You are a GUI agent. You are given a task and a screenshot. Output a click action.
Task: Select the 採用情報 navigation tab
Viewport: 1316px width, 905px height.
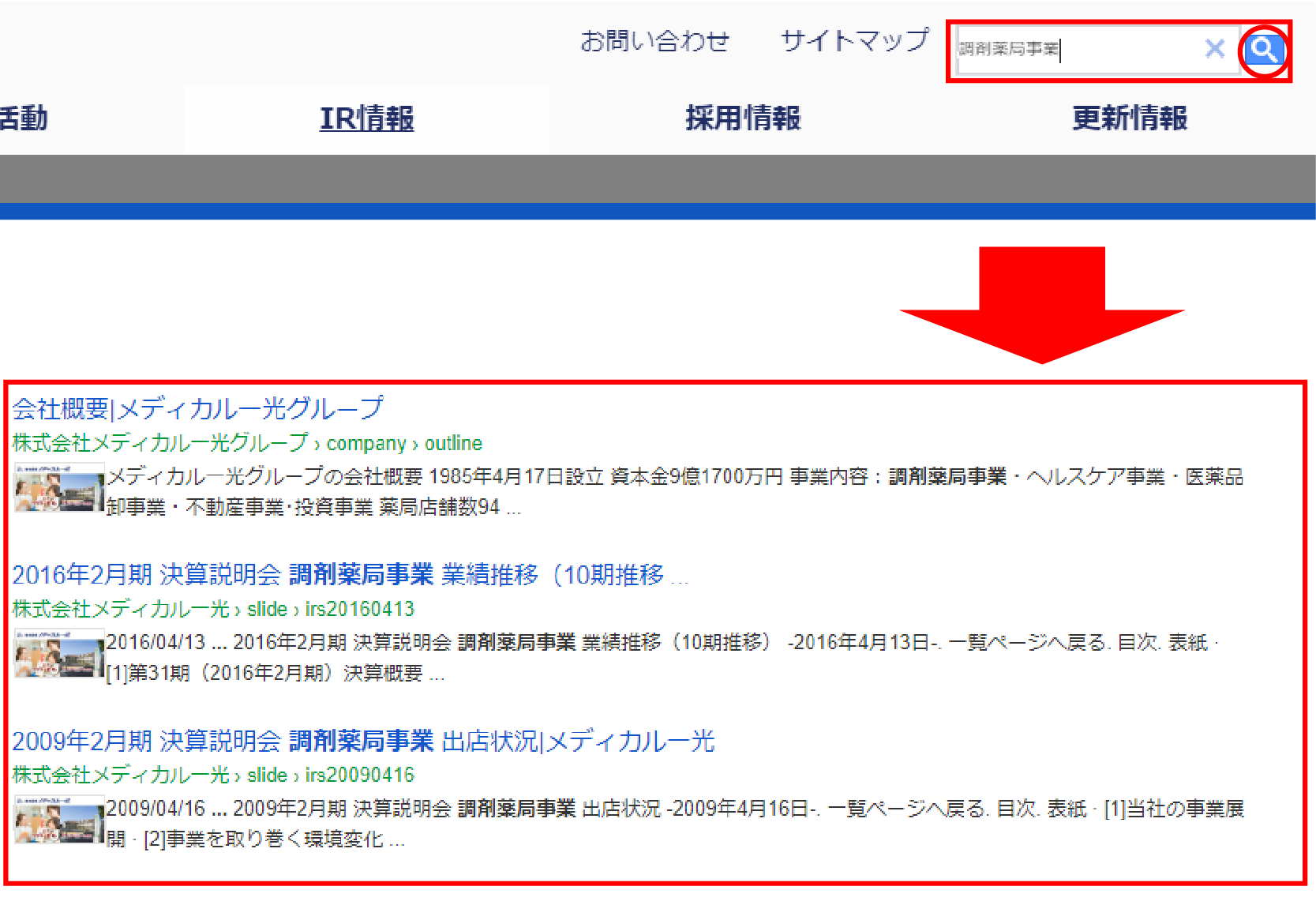click(742, 118)
